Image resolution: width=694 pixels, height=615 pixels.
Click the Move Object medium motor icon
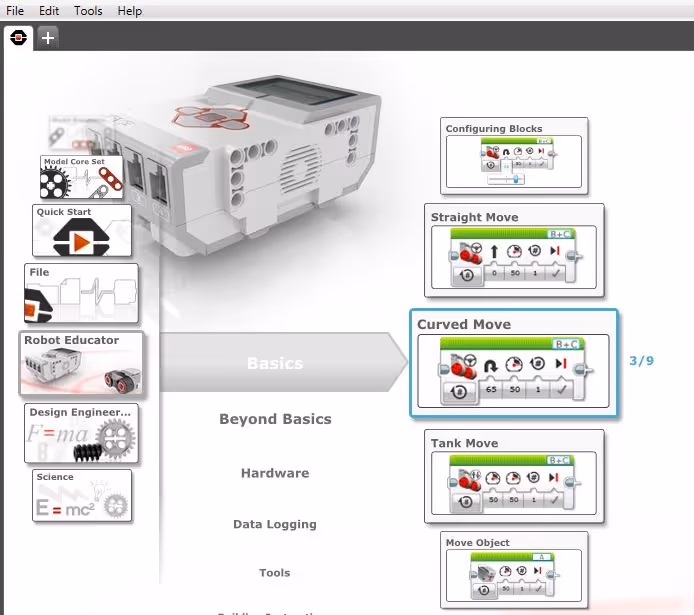tap(486, 573)
